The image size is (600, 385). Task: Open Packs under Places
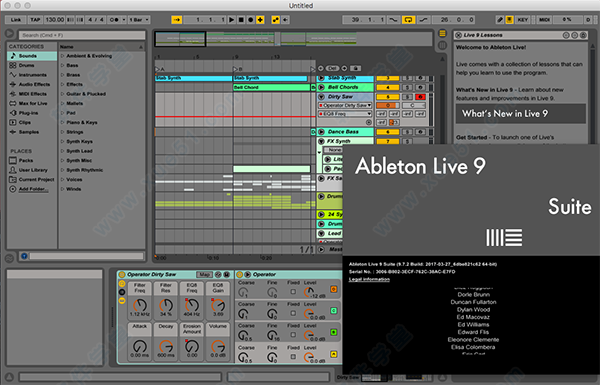coord(32,160)
